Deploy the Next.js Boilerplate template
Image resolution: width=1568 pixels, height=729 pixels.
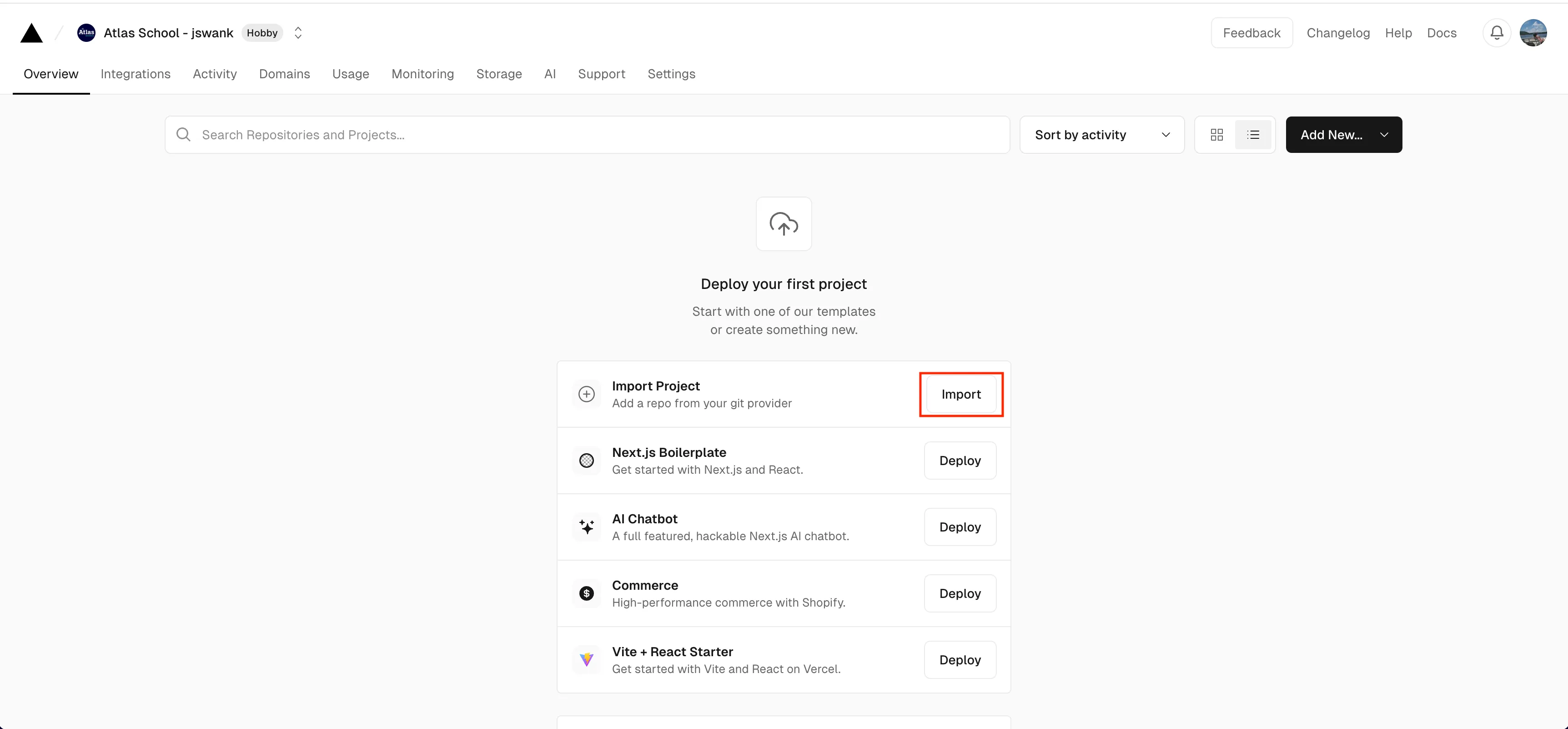tap(960, 461)
